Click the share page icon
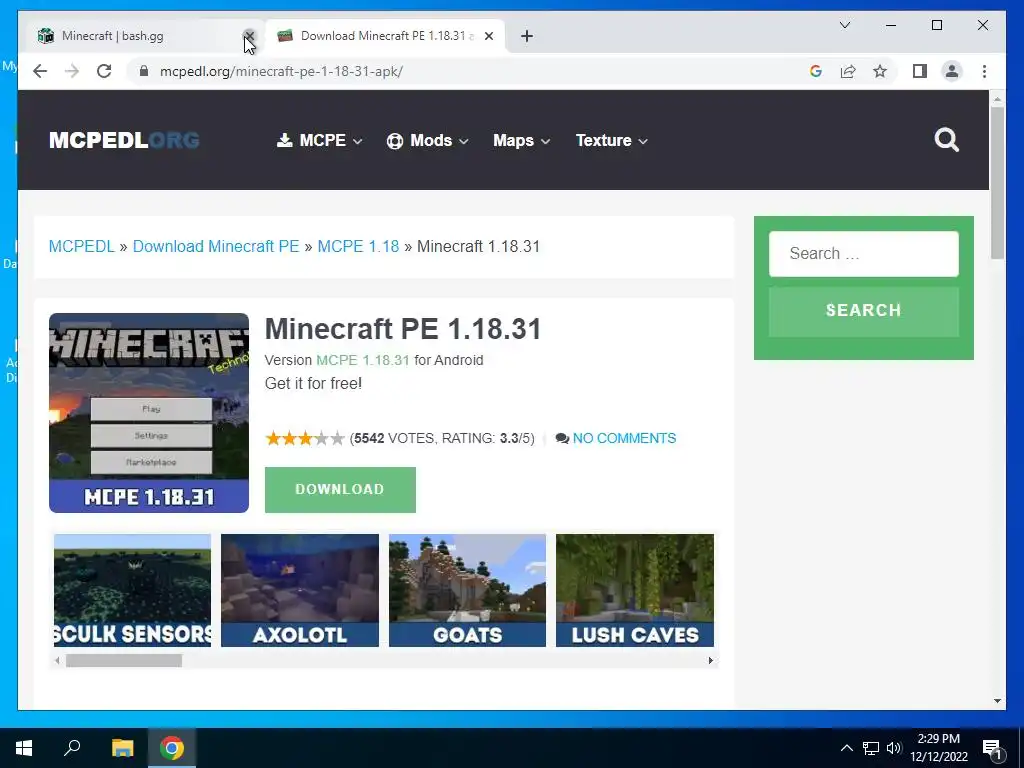Image resolution: width=1024 pixels, height=768 pixels. point(848,71)
